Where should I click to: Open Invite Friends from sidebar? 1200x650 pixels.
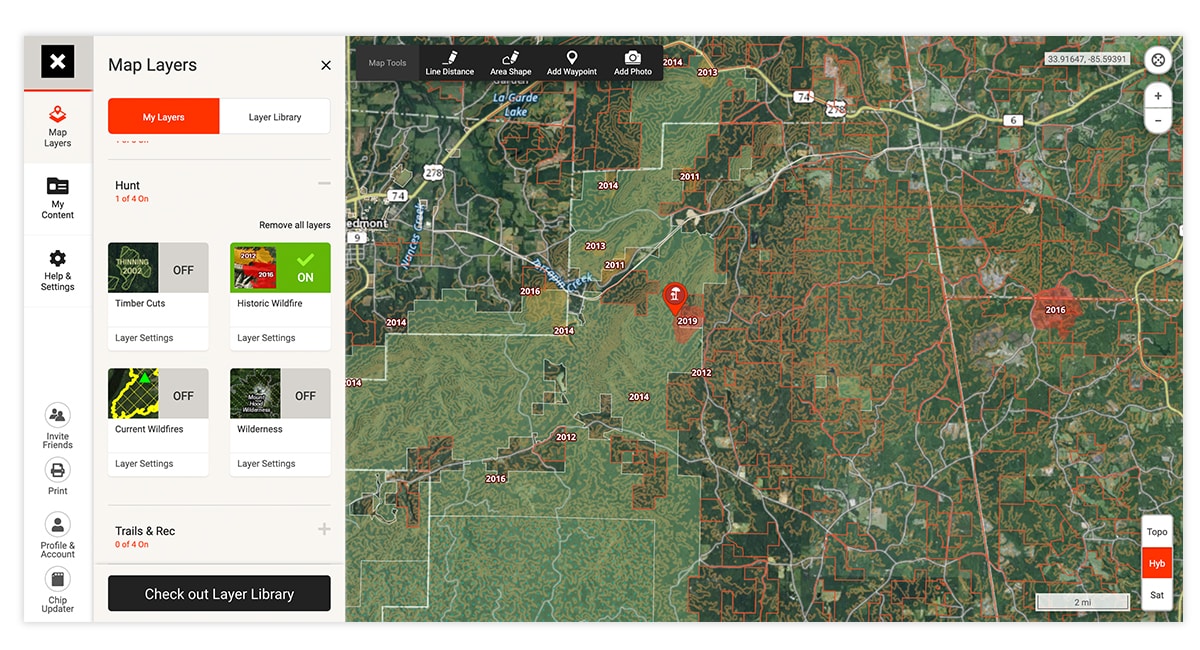58,425
